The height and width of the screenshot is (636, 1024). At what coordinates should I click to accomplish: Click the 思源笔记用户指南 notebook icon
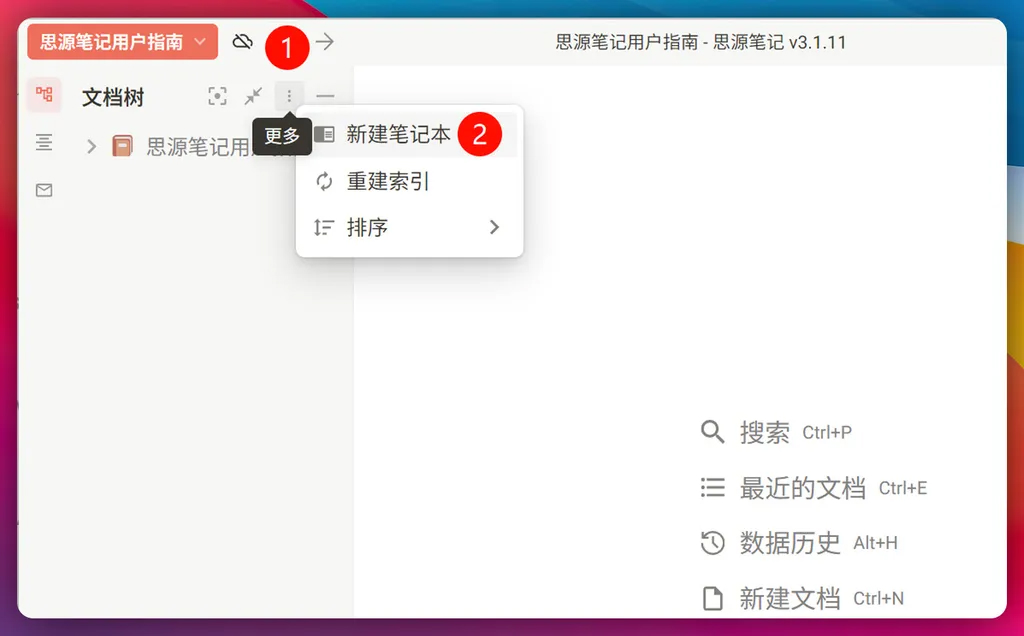point(122,146)
